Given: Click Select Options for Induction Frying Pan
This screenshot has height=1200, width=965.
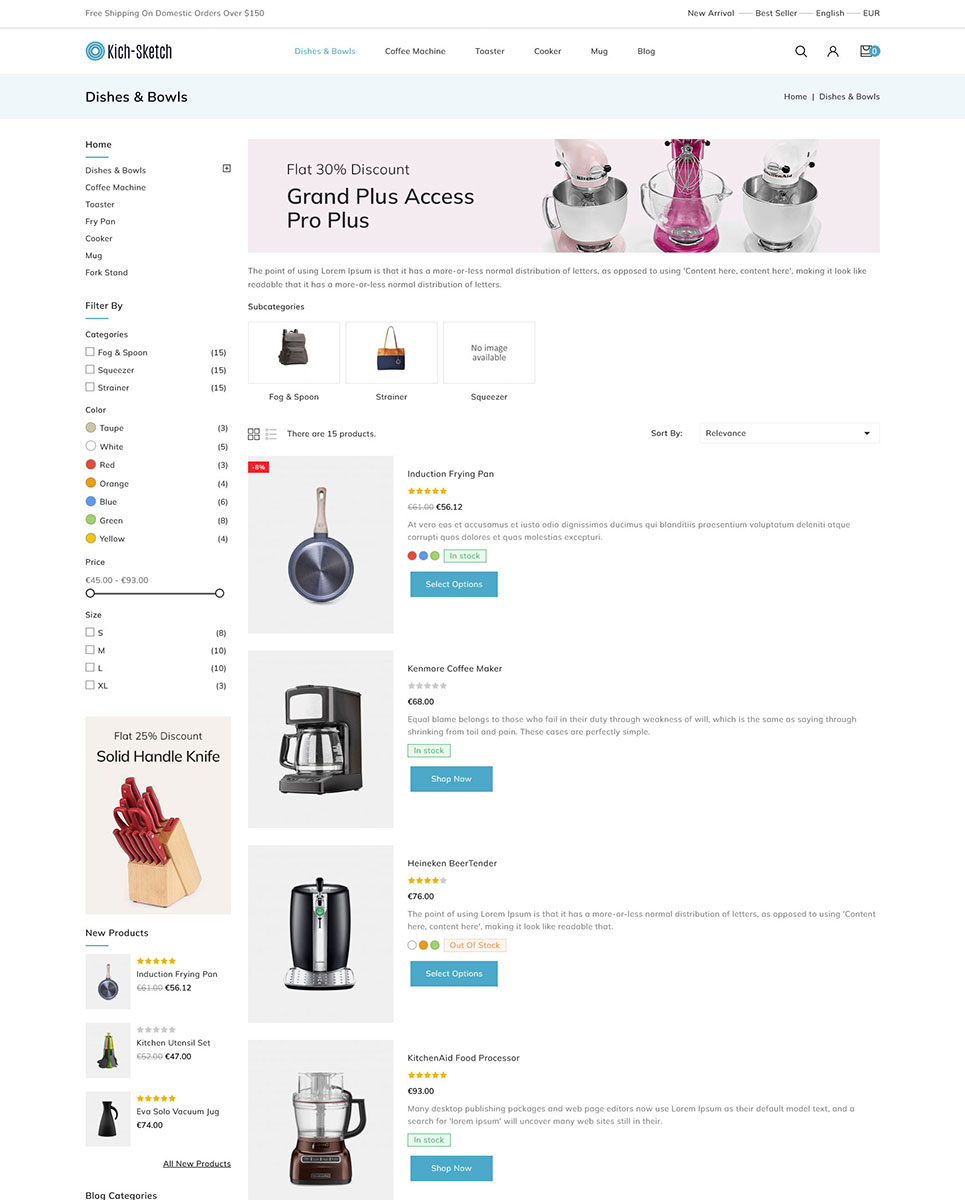Looking at the screenshot, I should pyautogui.click(x=454, y=584).
